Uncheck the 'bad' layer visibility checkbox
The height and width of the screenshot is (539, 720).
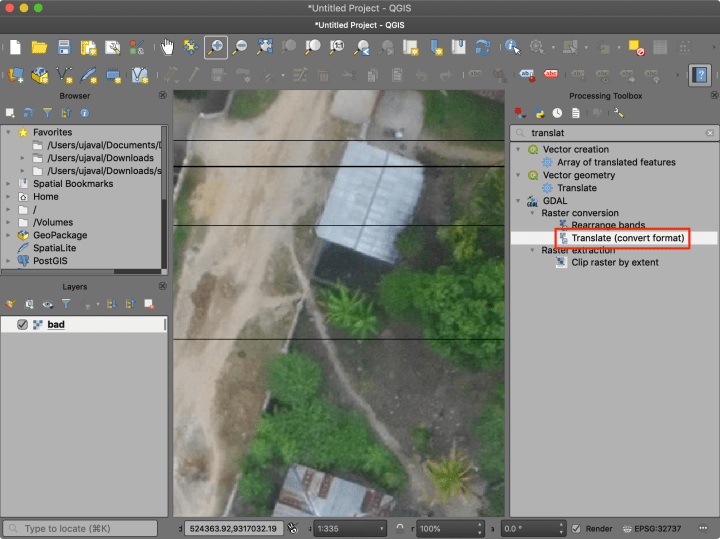click(x=22, y=325)
